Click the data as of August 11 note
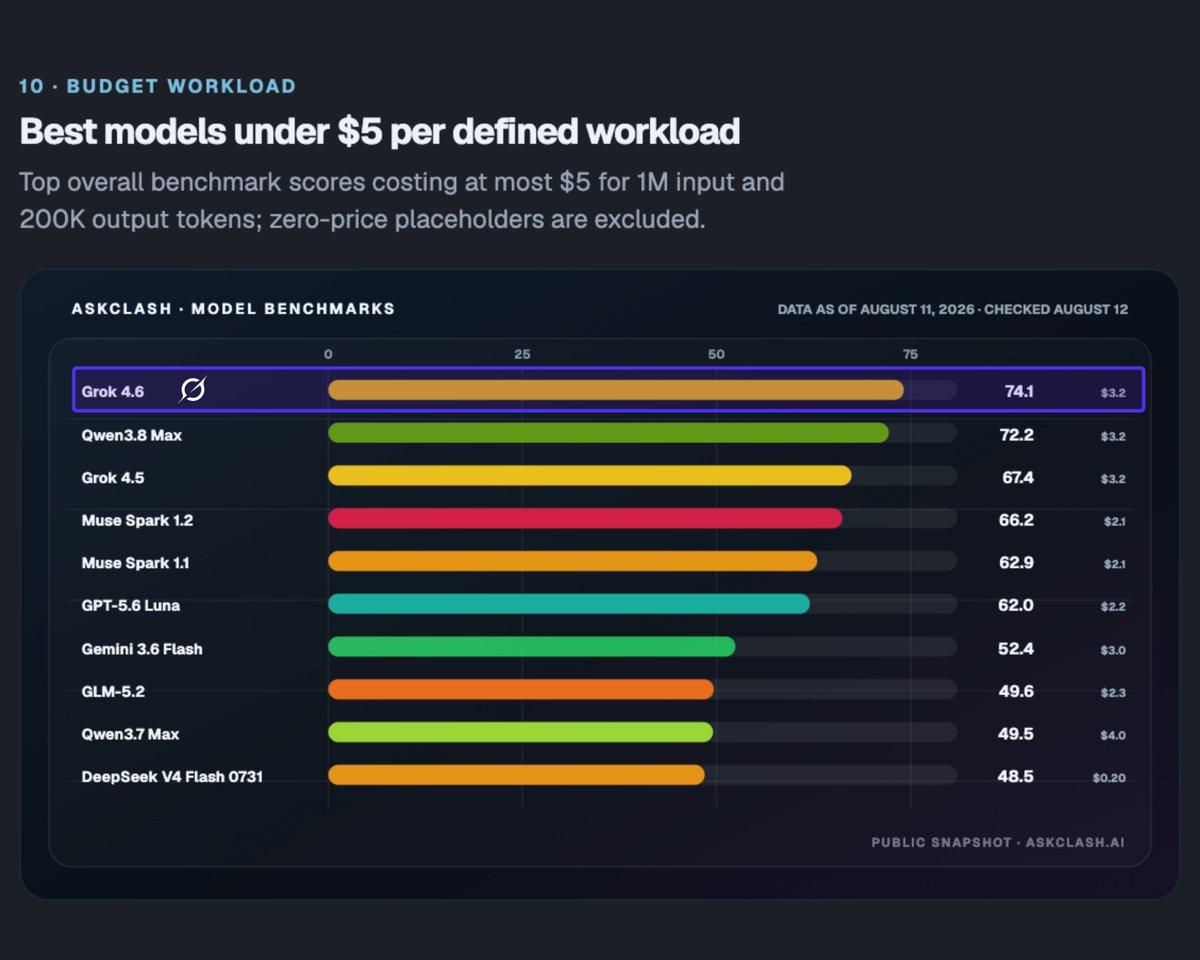Screen dimensions: 1200x960 [953, 309]
